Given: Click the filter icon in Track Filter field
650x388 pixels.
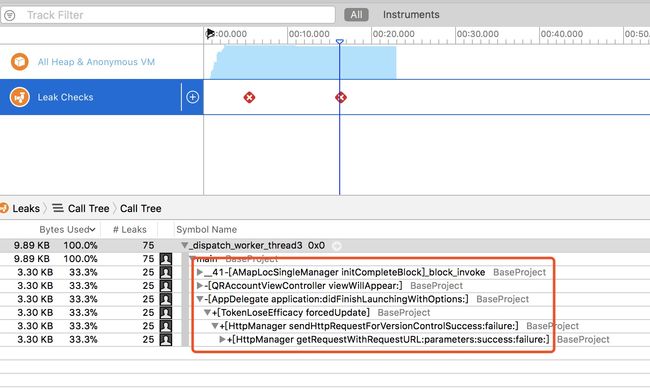Looking at the screenshot, I should click(9, 15).
